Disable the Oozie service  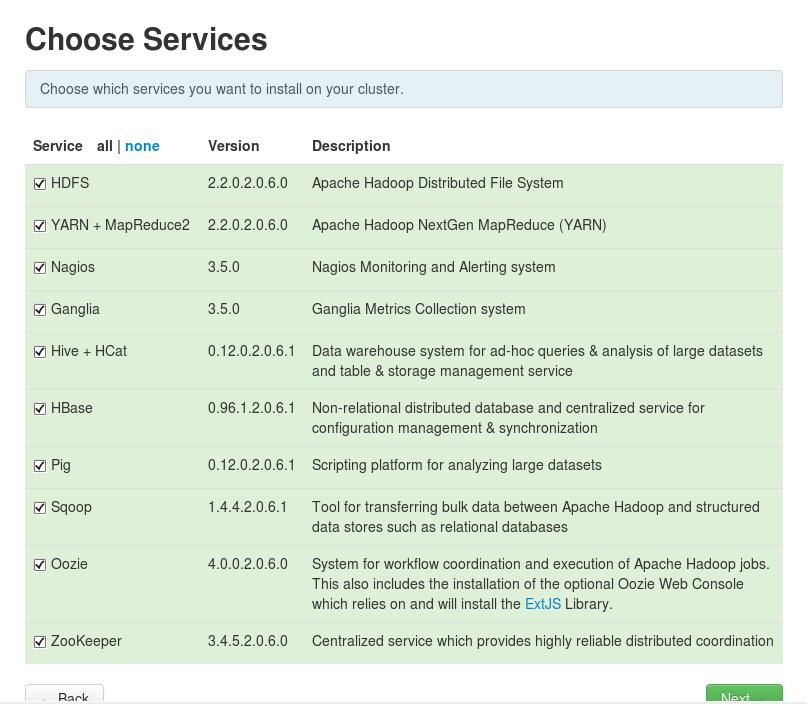(x=40, y=564)
